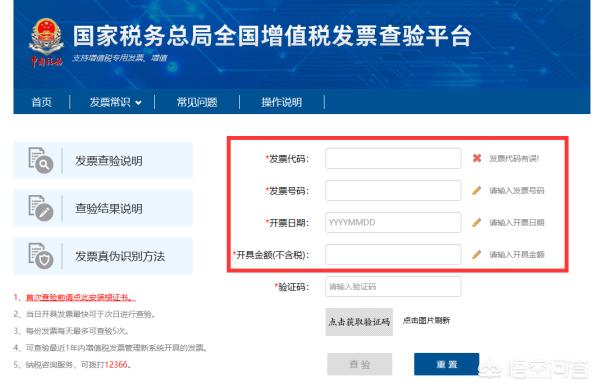Open 发票真伪识别方法 side panel button
600x390 pixels.
coord(103,256)
